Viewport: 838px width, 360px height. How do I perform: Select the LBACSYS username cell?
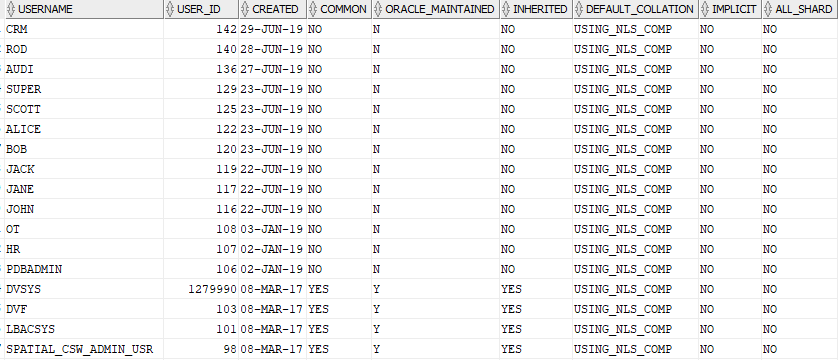tap(84, 329)
